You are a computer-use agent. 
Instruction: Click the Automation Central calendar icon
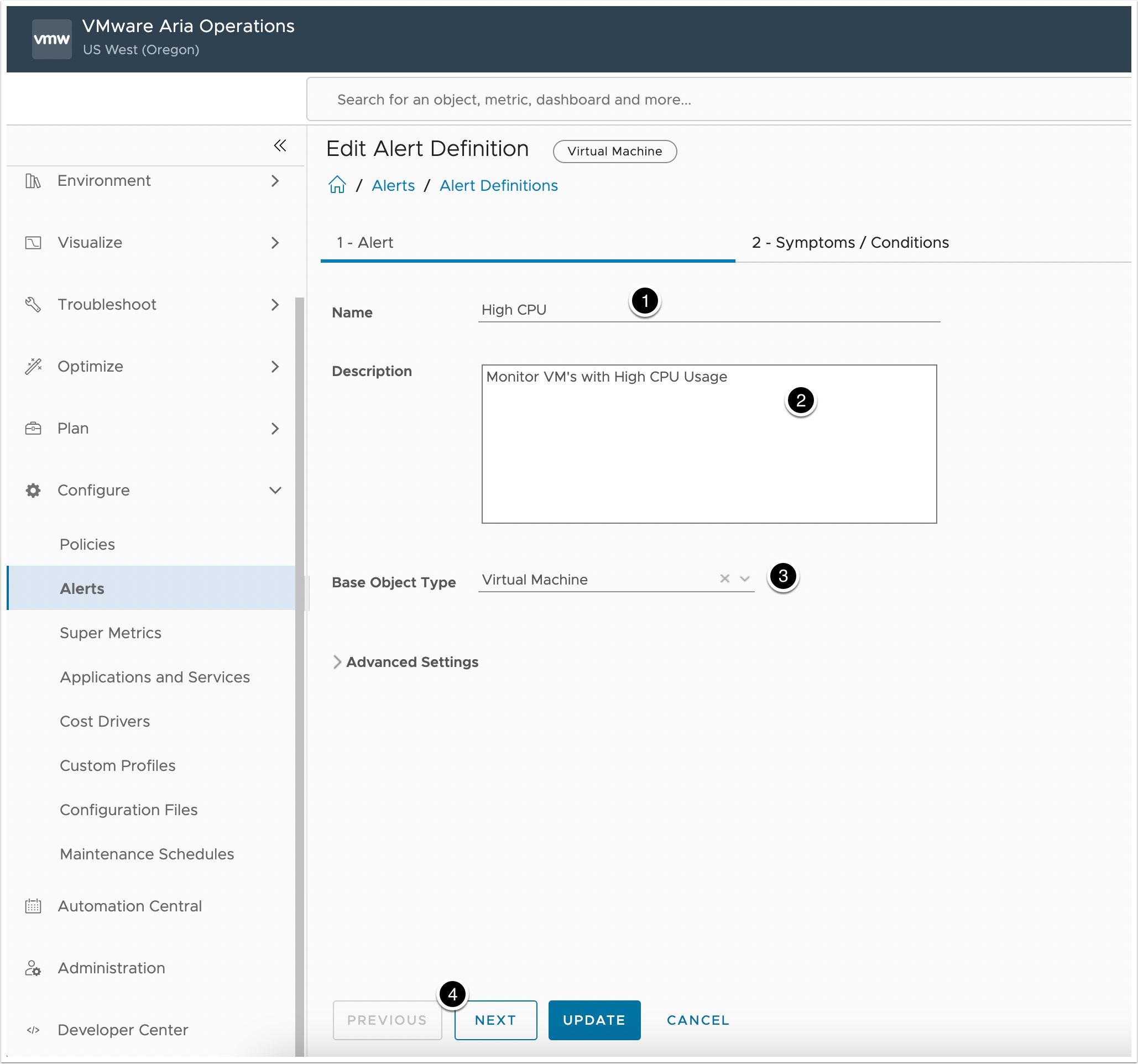tap(33, 906)
